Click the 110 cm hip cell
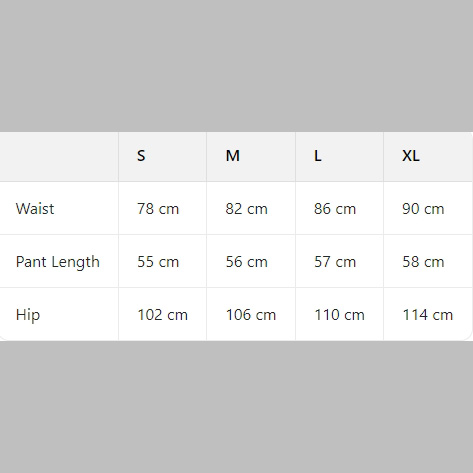 [339, 314]
